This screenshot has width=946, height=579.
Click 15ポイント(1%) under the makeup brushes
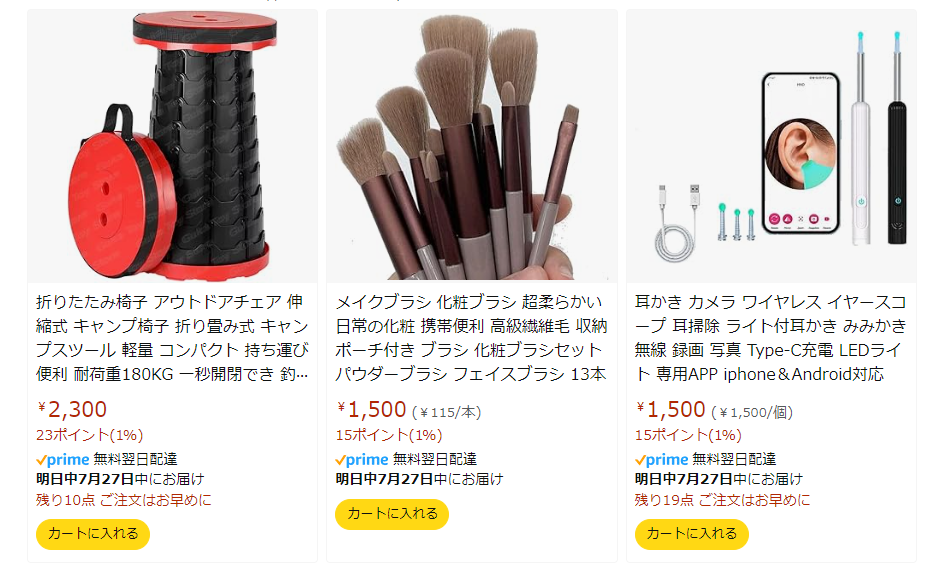pos(389,435)
